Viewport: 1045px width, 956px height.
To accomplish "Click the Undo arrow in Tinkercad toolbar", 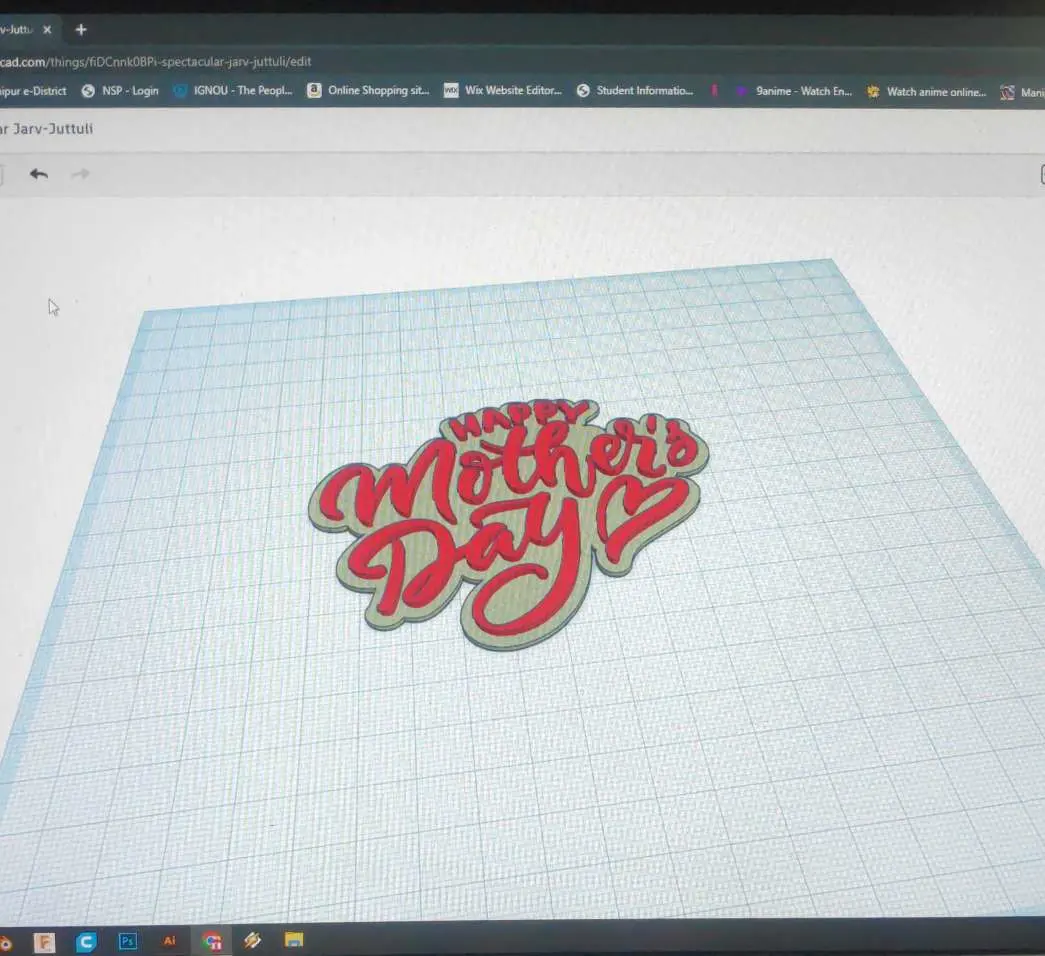I will pyautogui.click(x=39, y=174).
